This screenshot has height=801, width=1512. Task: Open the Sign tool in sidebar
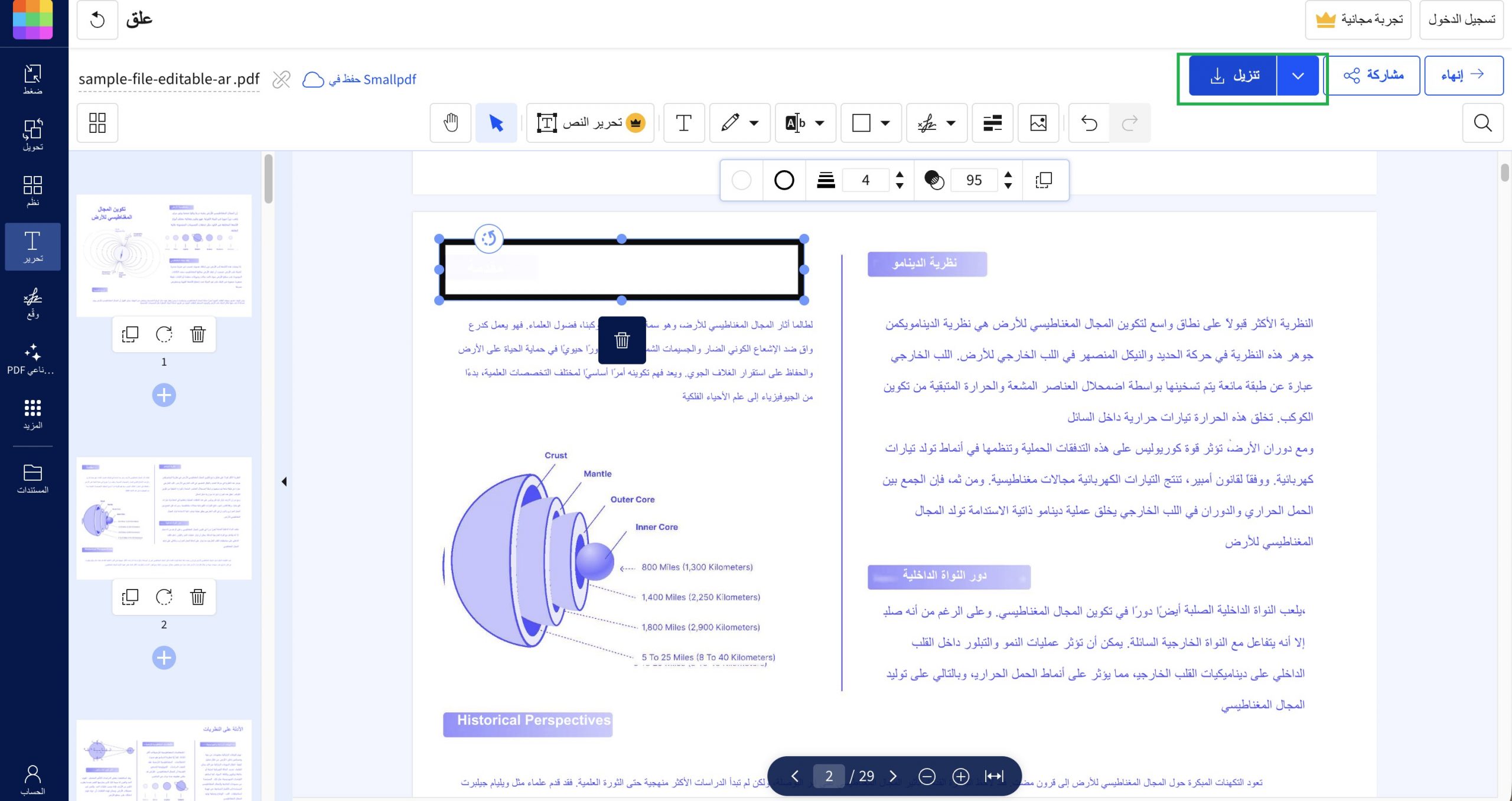(32, 302)
